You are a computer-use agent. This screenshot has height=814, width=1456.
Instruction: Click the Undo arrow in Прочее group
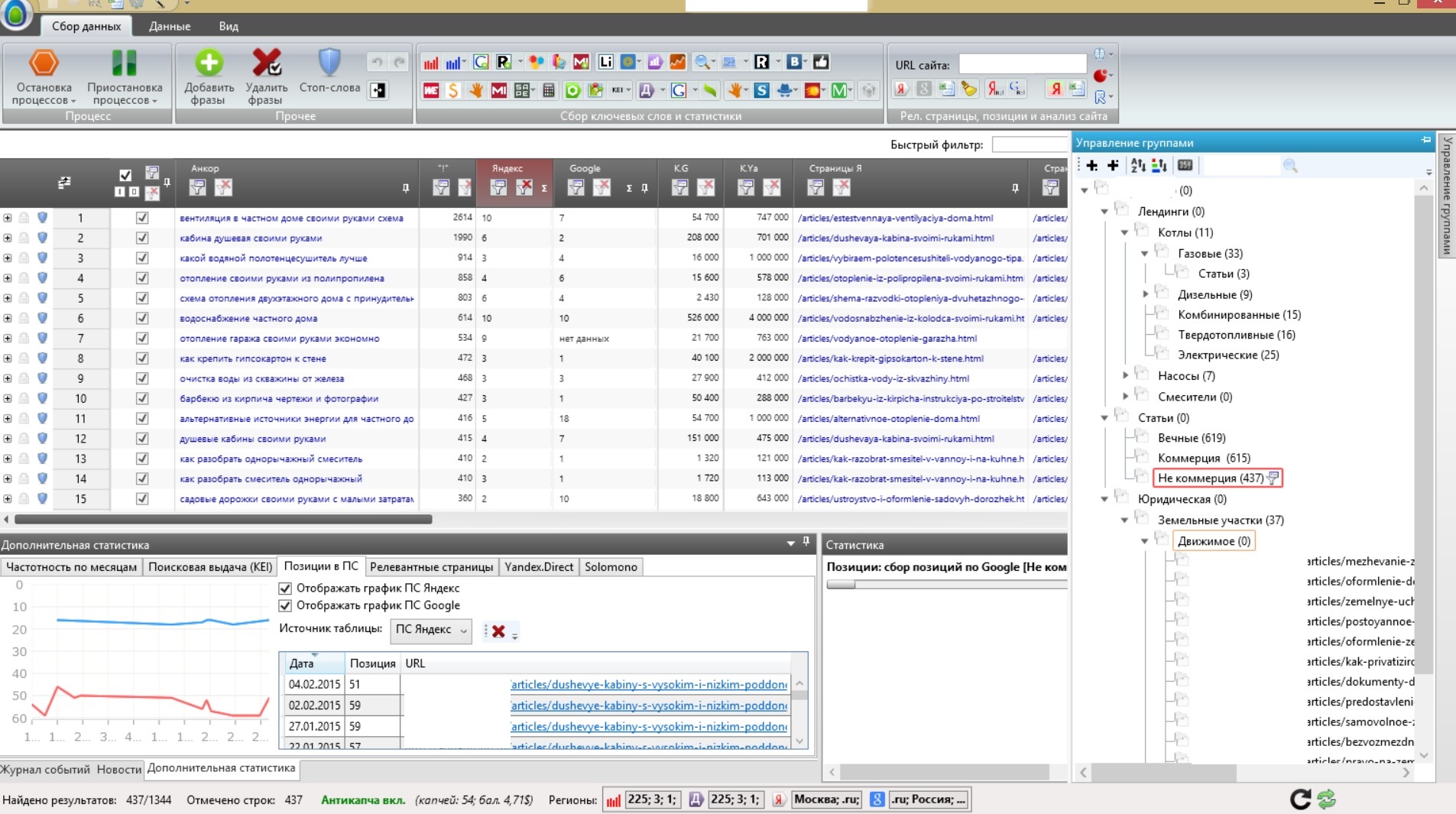click(x=377, y=62)
